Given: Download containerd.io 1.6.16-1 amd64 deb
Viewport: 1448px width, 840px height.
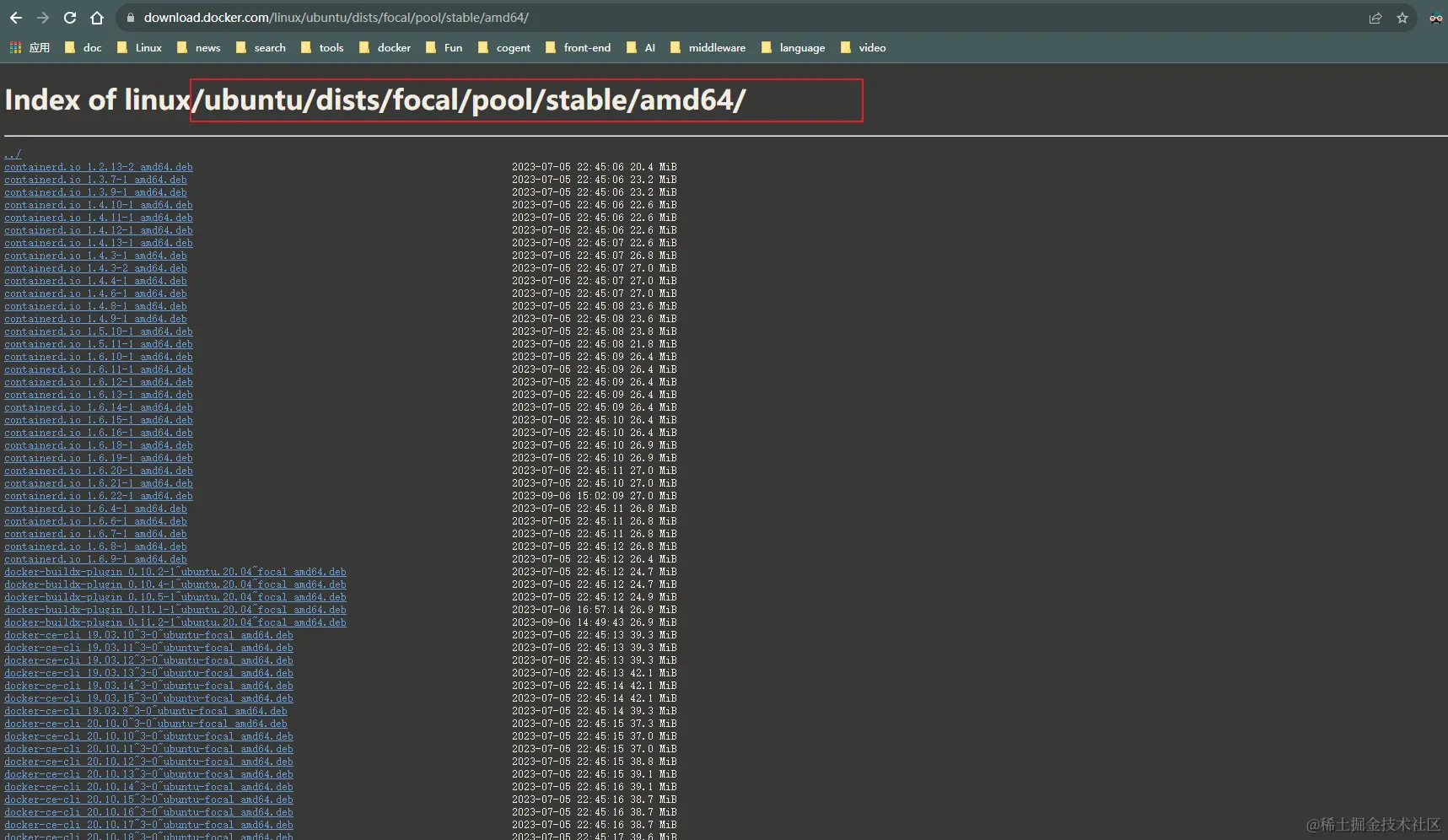Looking at the screenshot, I should (99, 433).
